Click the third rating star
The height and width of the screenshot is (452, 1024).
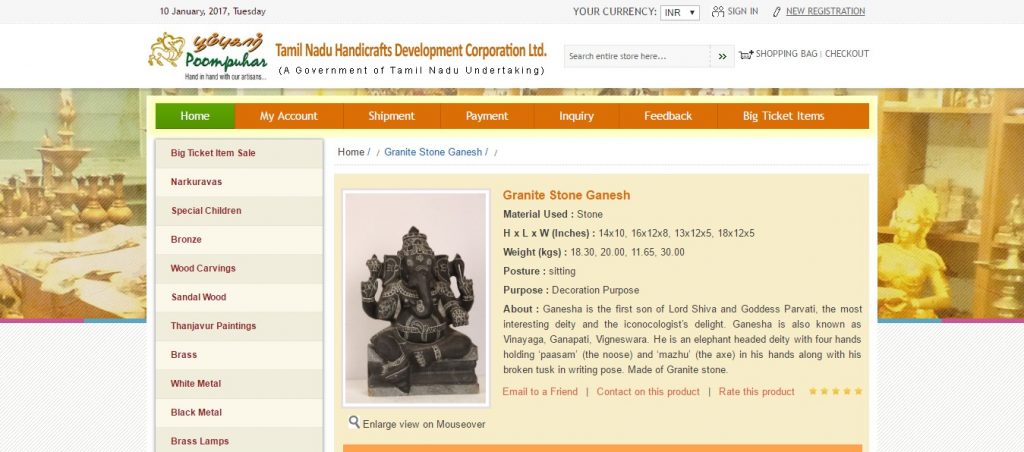coord(835,391)
